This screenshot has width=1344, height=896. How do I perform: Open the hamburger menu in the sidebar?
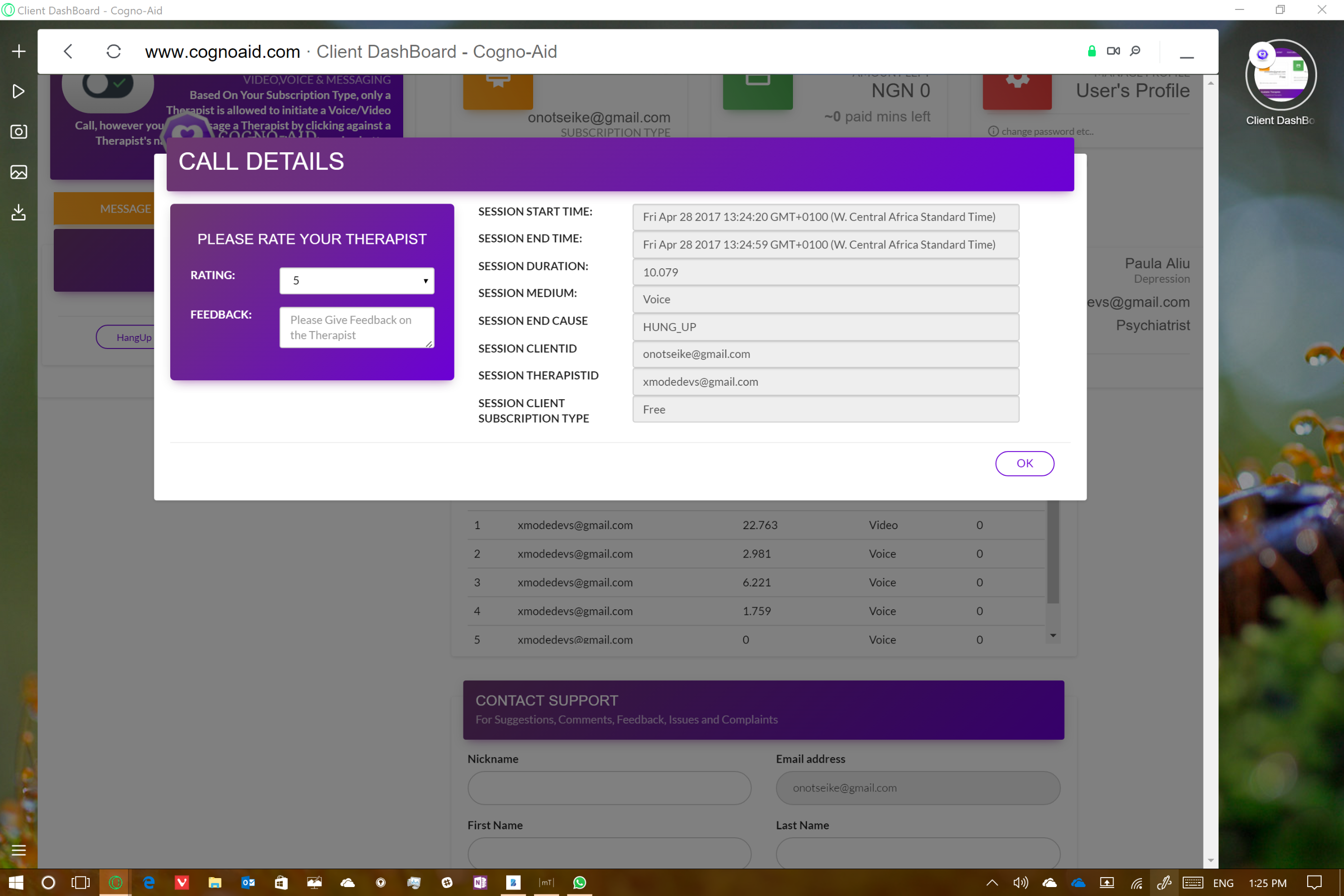pos(18,850)
